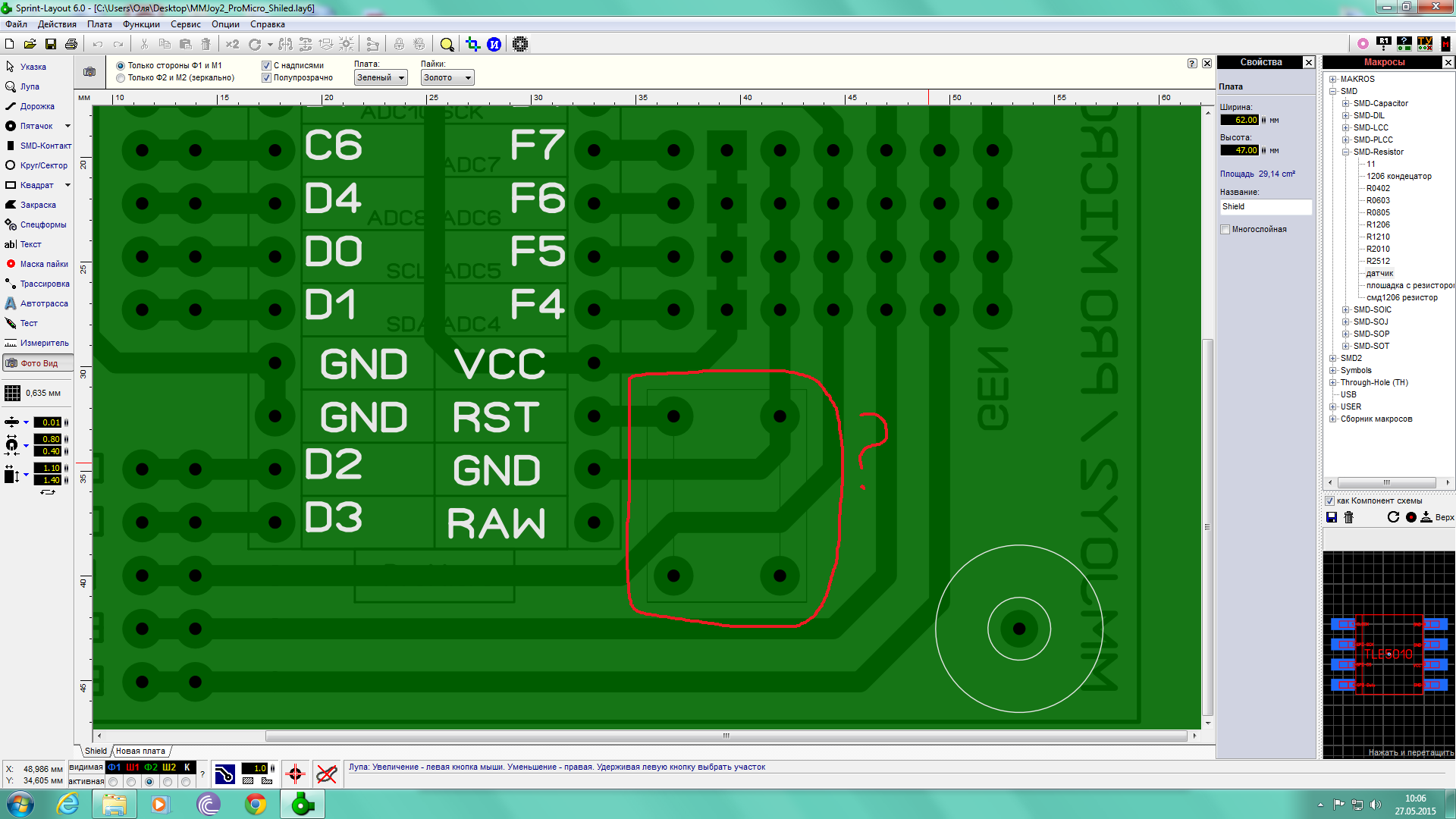The width and height of the screenshot is (1456, 819).
Task: Open the Пайки dropdown 'Золото'
Action: (447, 77)
